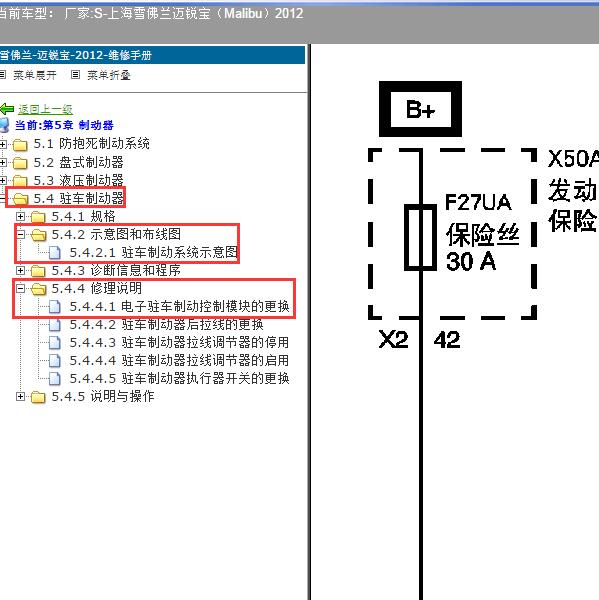Click folder icon of 5.4.3 诊断信息和程序
Screen dimensions: 599x600
coord(38,271)
